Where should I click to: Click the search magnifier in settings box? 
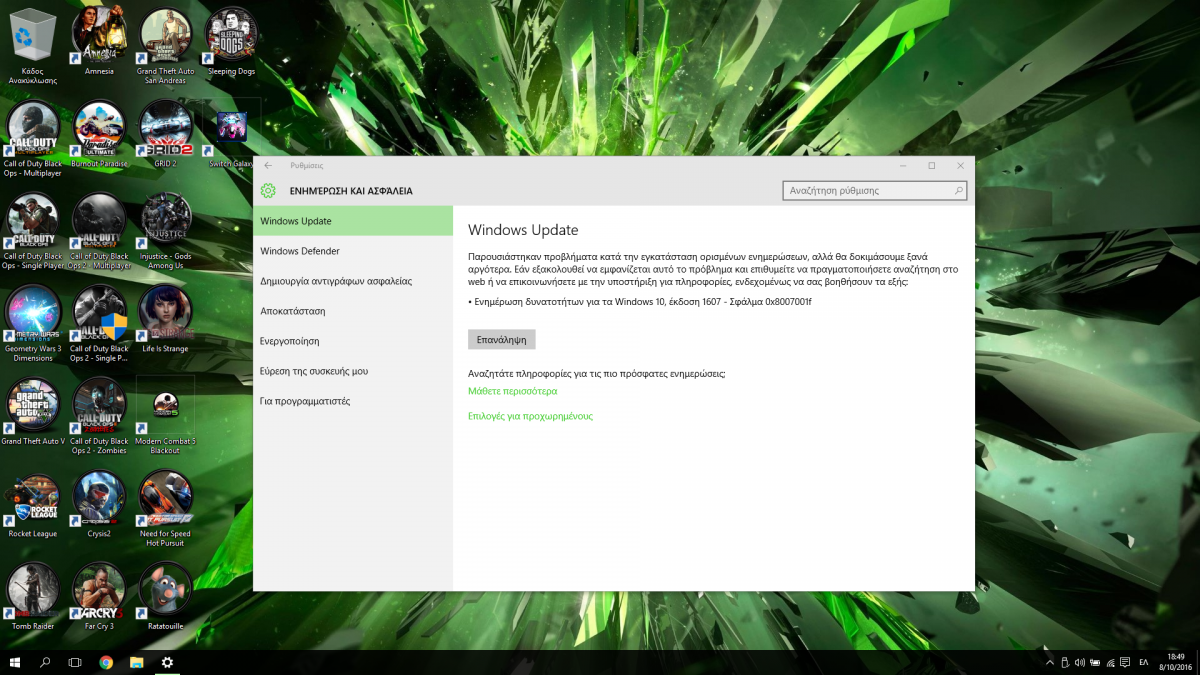[x=958, y=190]
